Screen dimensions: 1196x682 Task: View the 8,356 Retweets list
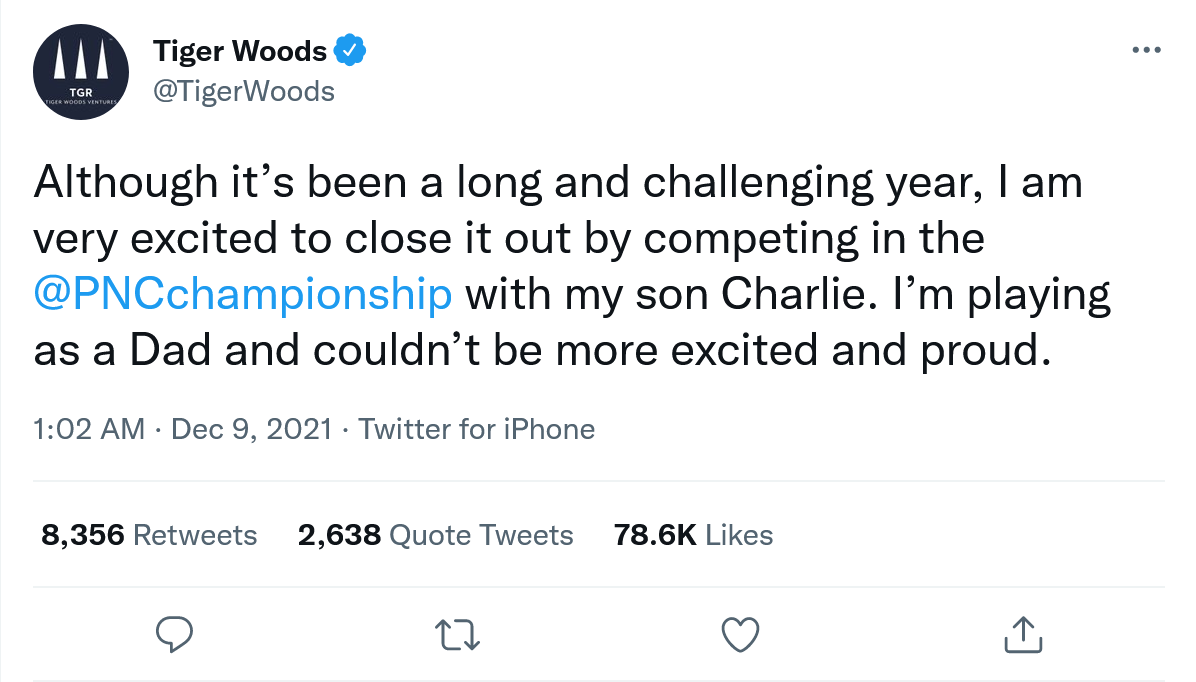point(149,535)
